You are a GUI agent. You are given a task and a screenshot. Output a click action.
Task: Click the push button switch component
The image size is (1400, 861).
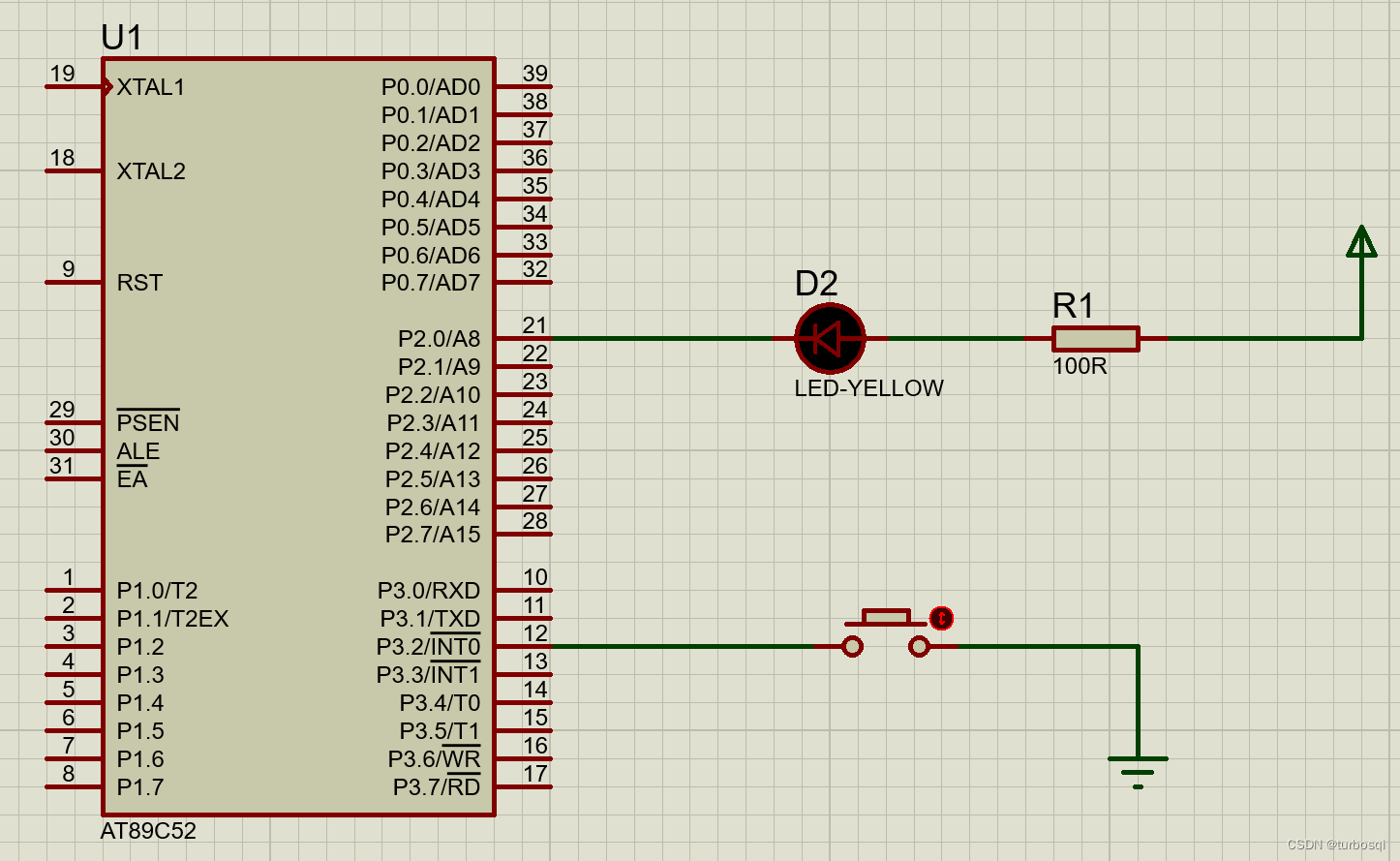click(886, 634)
